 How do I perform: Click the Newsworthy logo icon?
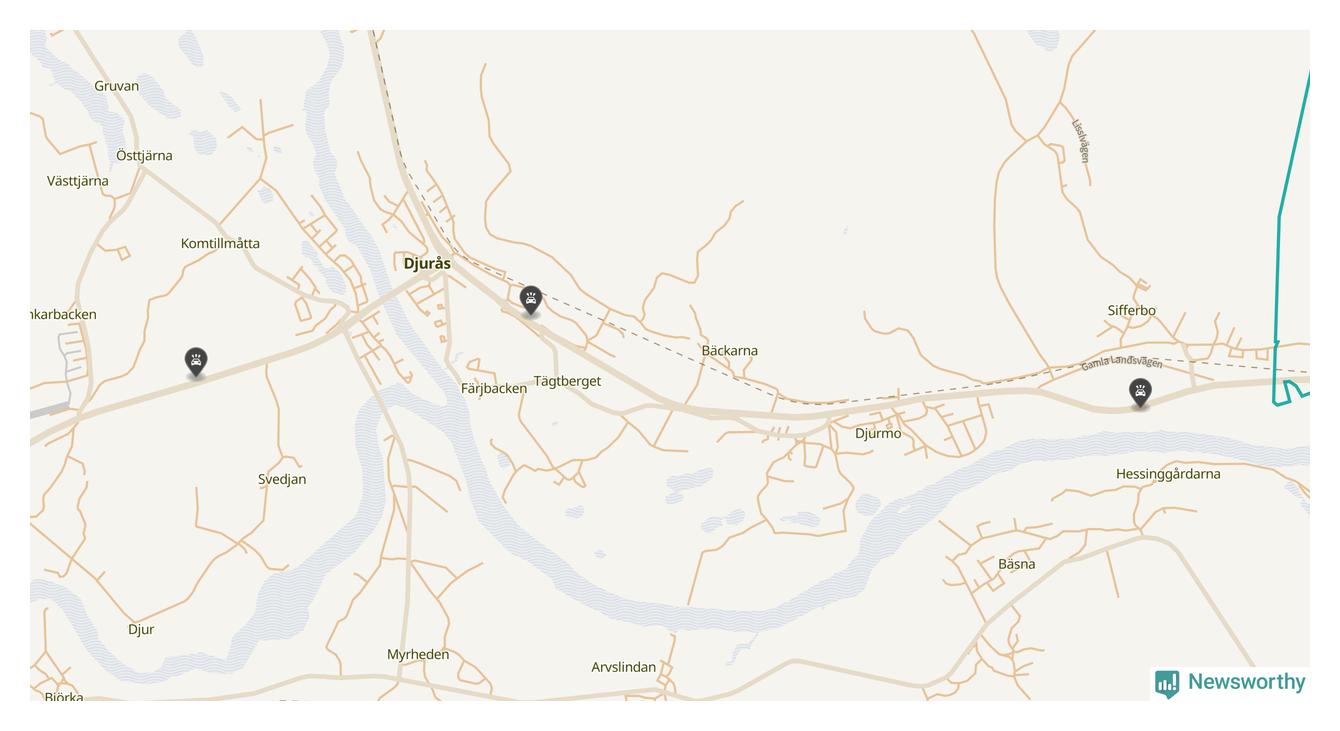[1167, 683]
